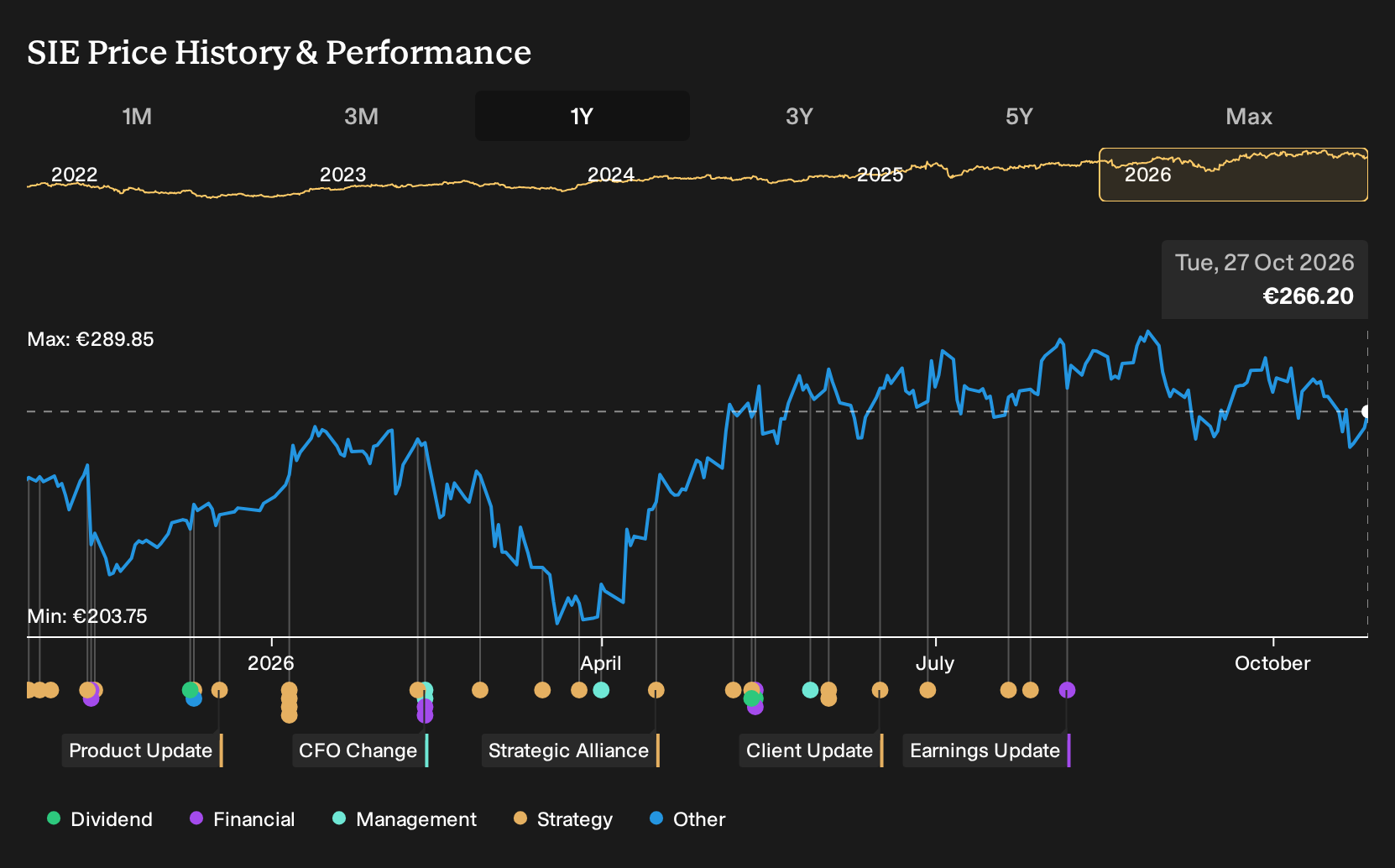Click the purple event dot above Earnings Update
This screenshot has width=1395, height=868.
pyautogui.click(x=1067, y=690)
